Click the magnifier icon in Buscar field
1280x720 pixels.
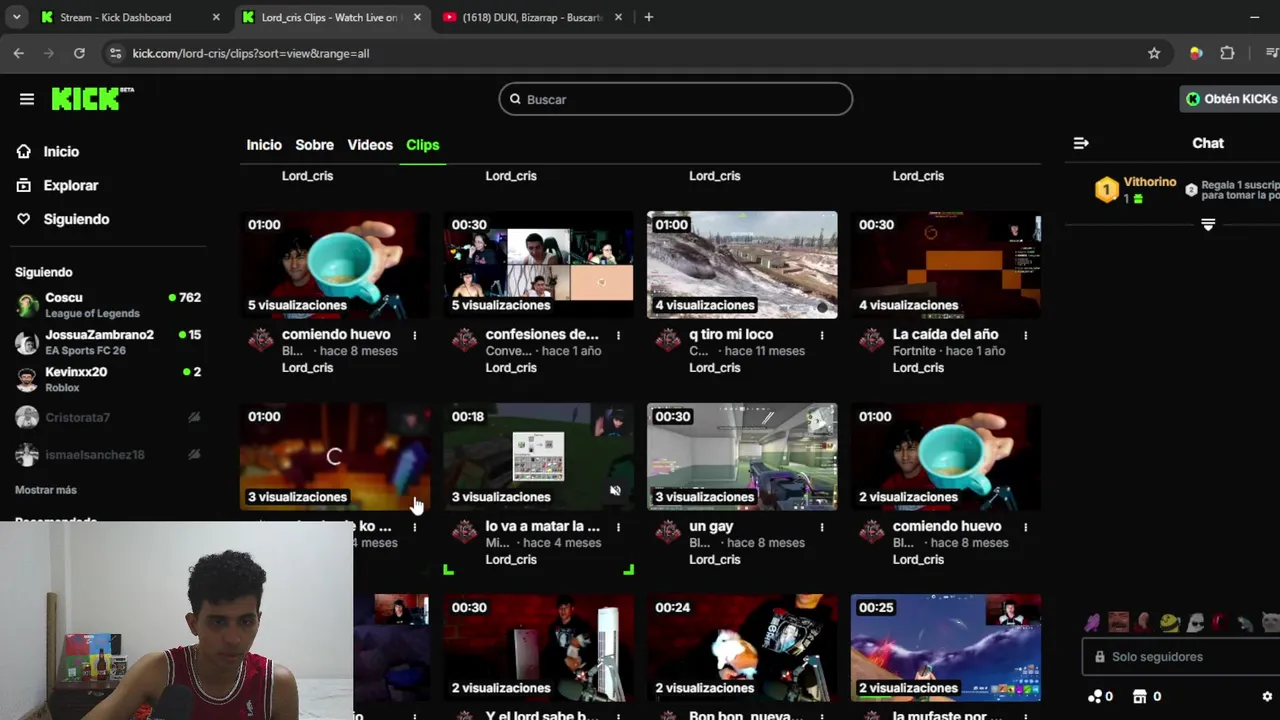(515, 99)
